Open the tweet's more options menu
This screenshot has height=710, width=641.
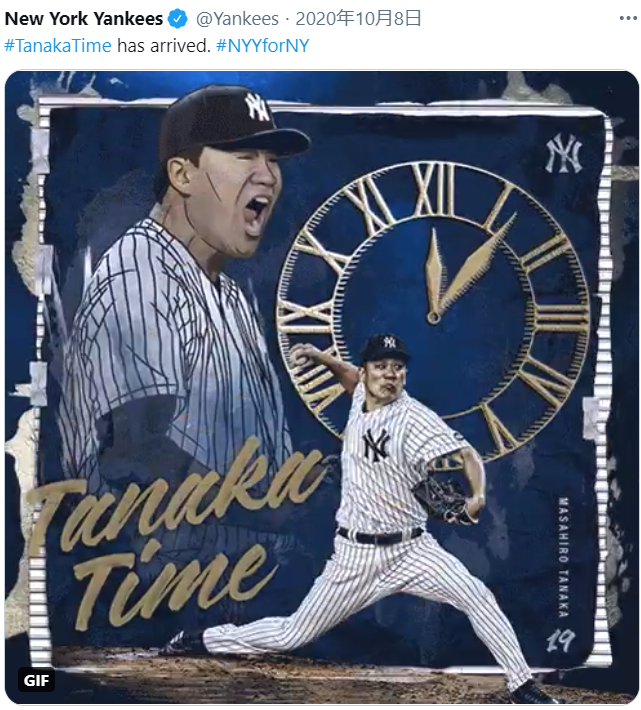[628, 19]
